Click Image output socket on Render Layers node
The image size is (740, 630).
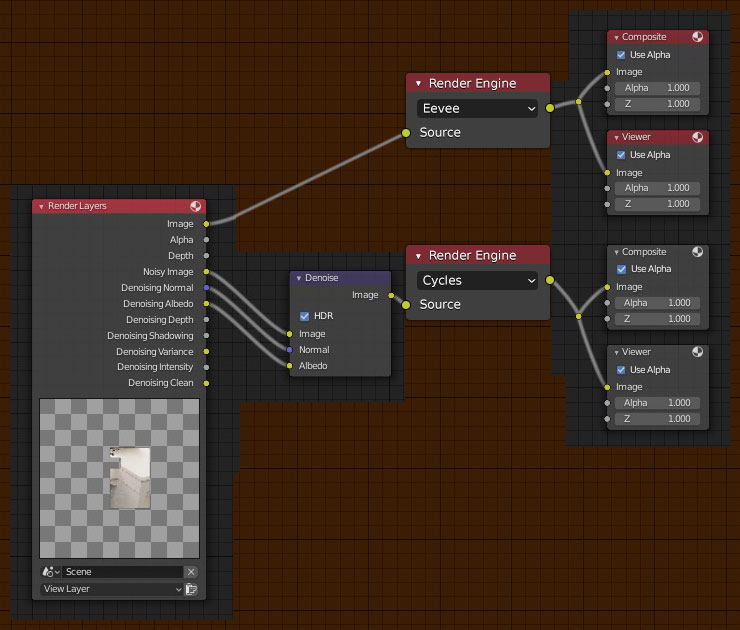206,224
